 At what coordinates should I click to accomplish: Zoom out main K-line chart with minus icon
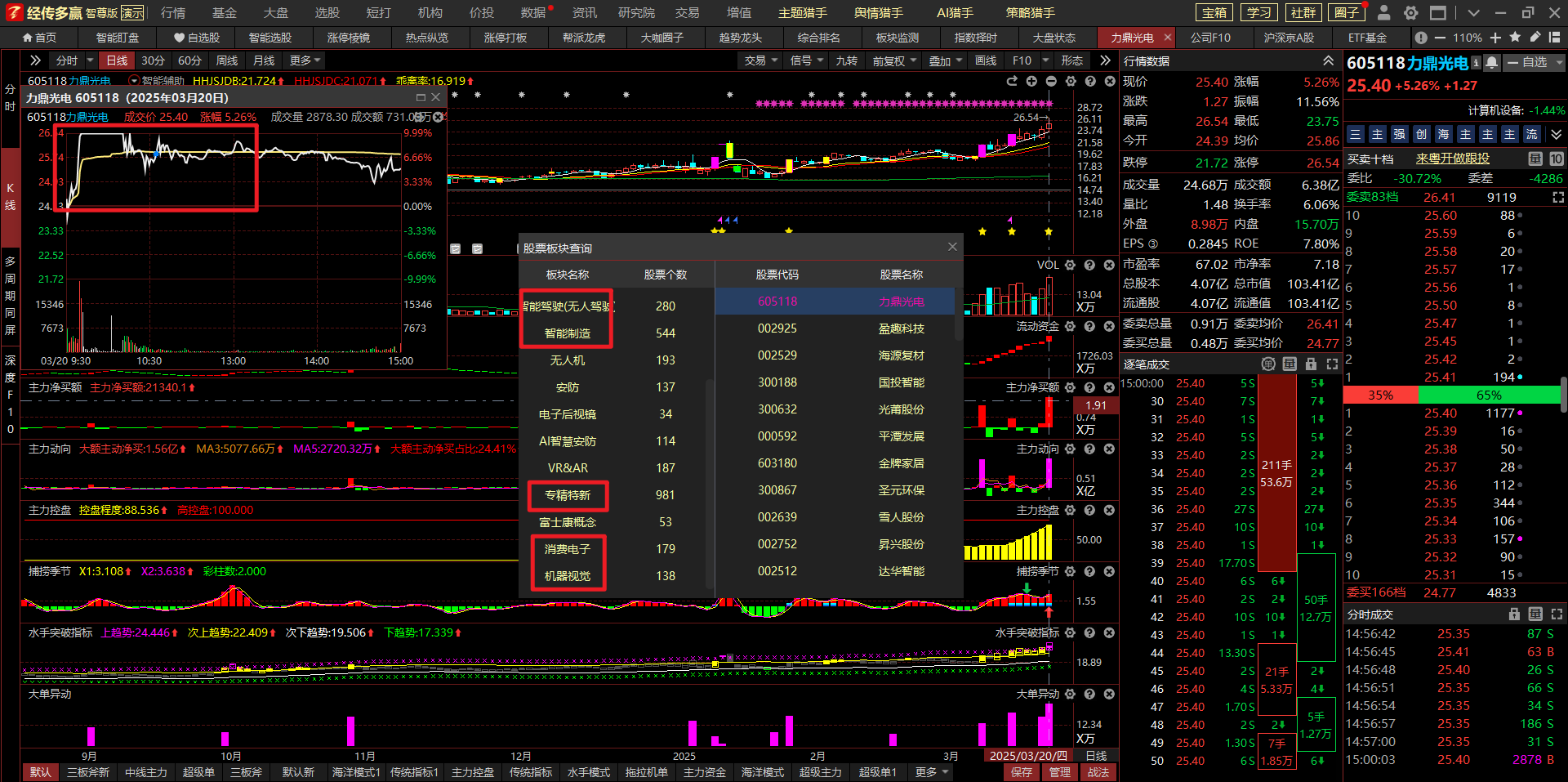(1051, 81)
